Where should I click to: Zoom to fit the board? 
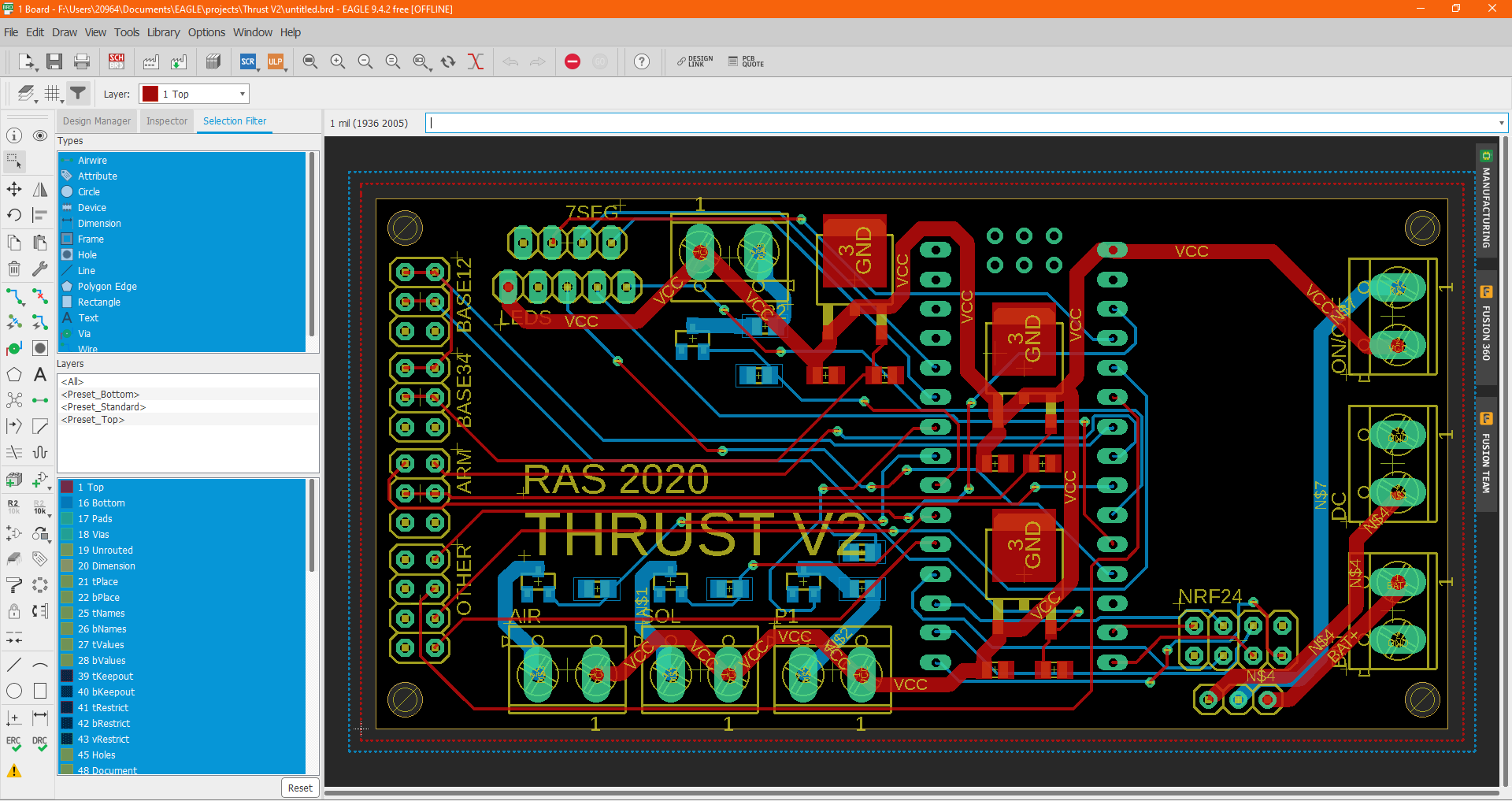click(x=310, y=61)
